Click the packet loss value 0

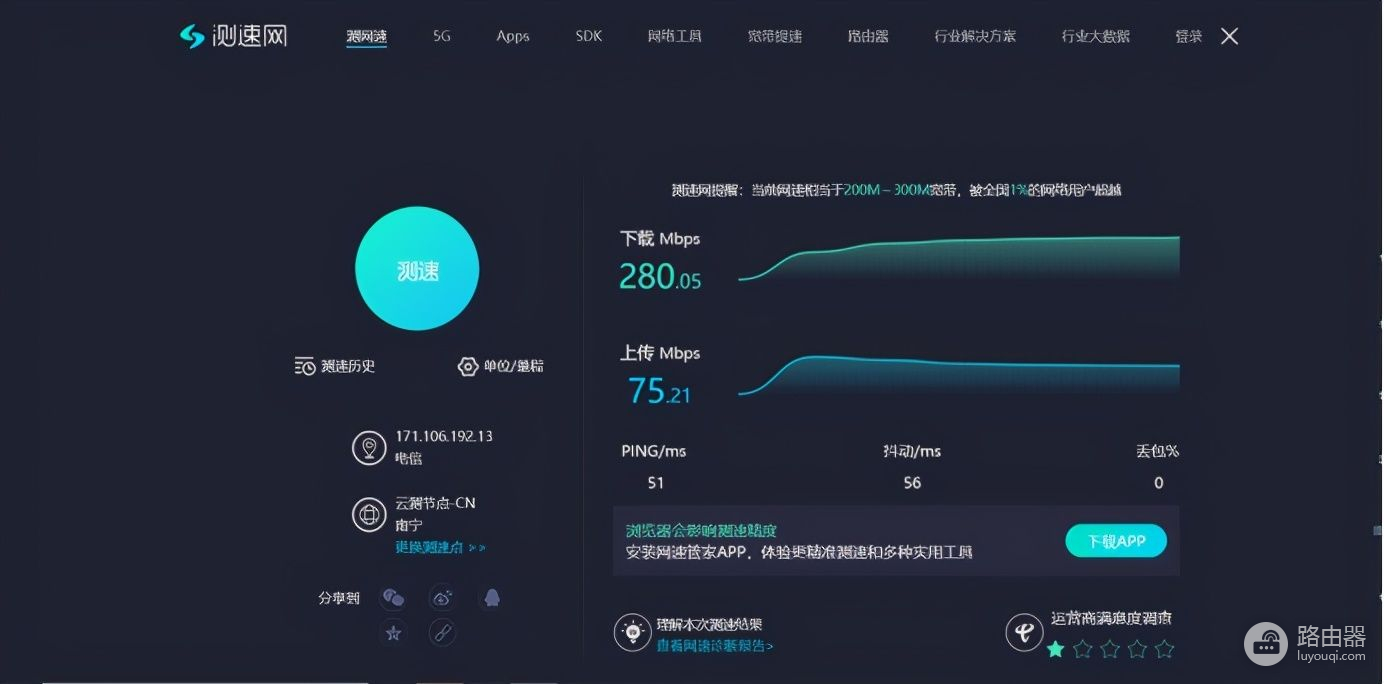tap(1159, 483)
